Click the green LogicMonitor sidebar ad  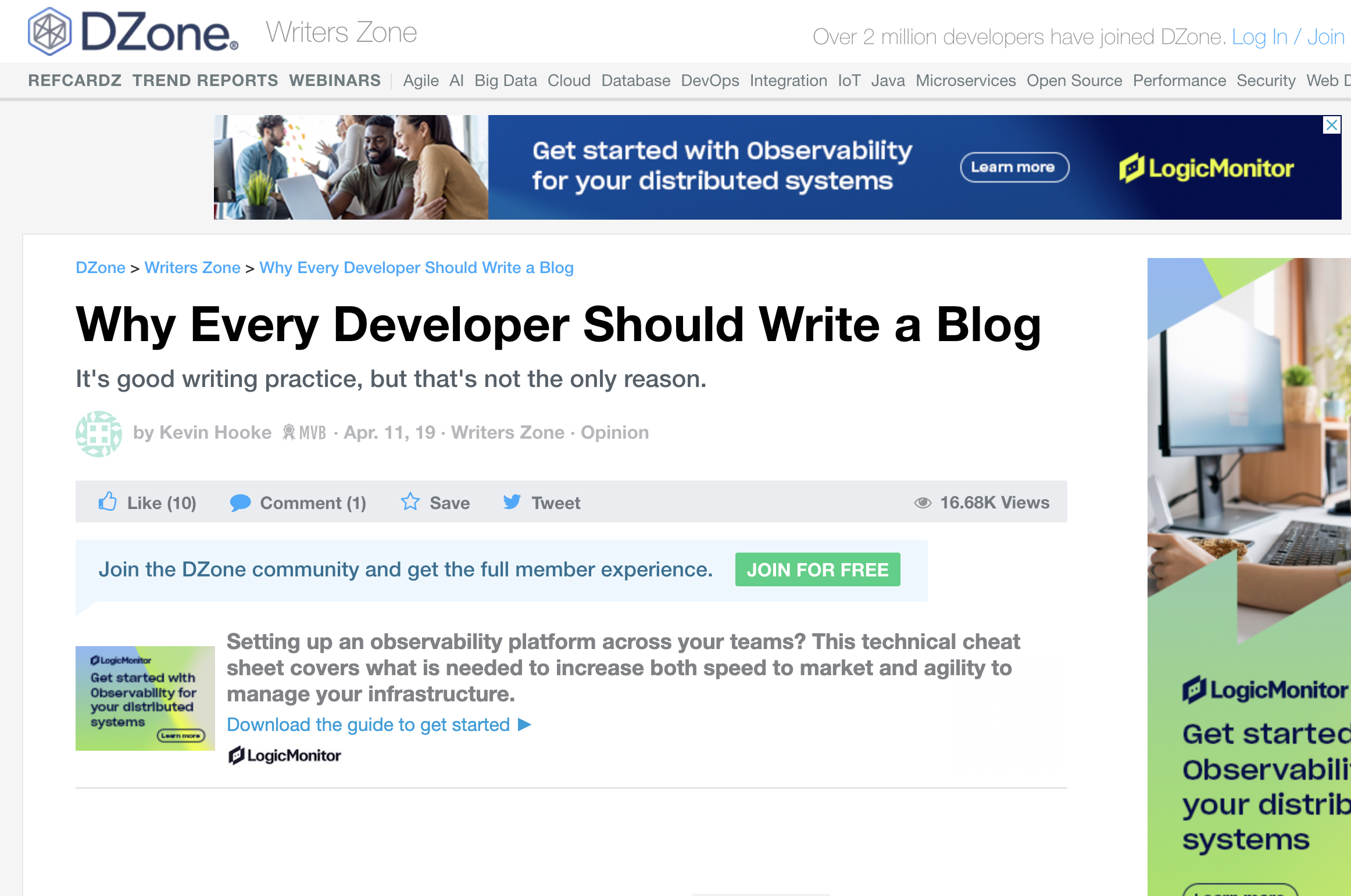1249,577
